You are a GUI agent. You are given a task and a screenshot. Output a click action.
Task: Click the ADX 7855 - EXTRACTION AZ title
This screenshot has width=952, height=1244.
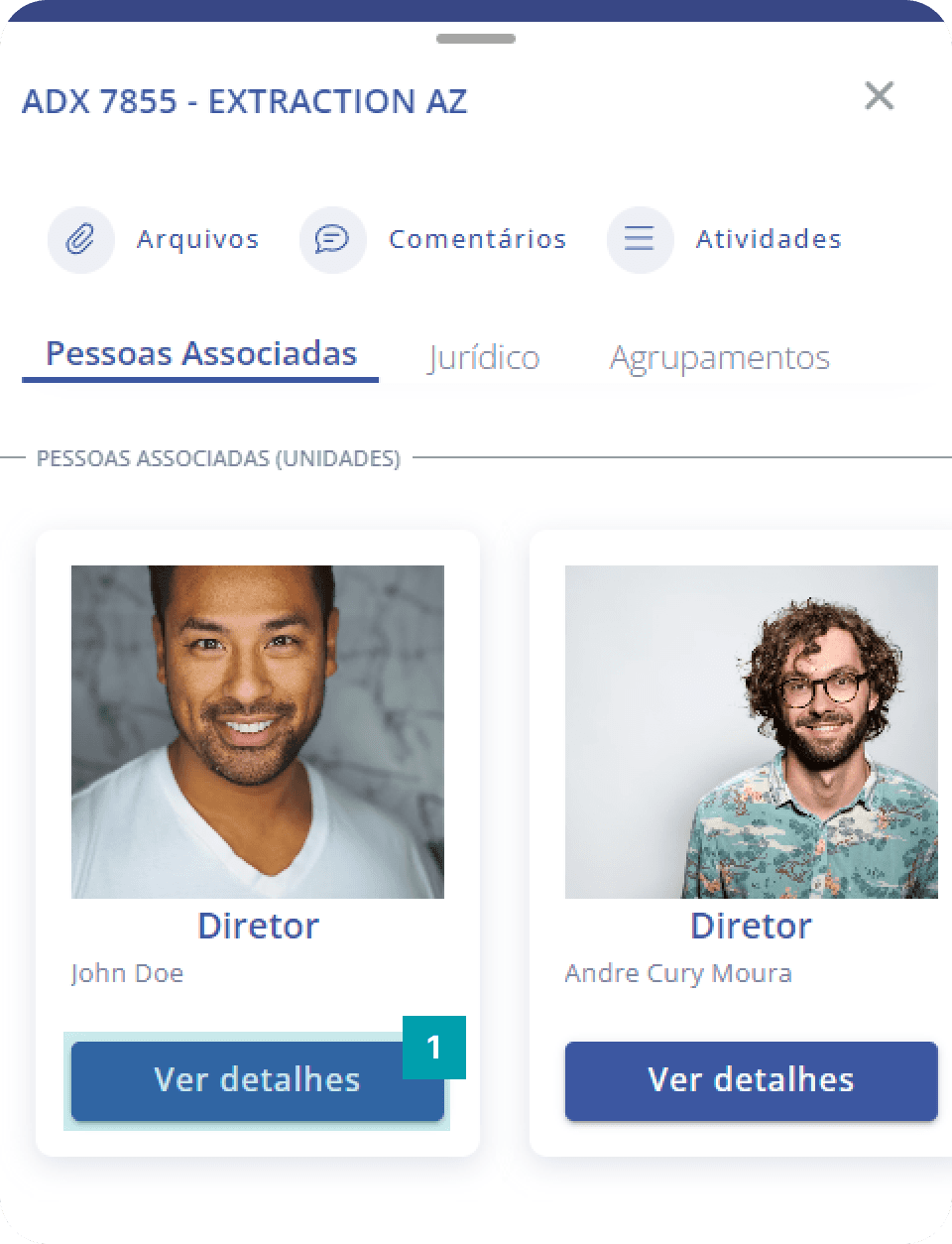(244, 101)
